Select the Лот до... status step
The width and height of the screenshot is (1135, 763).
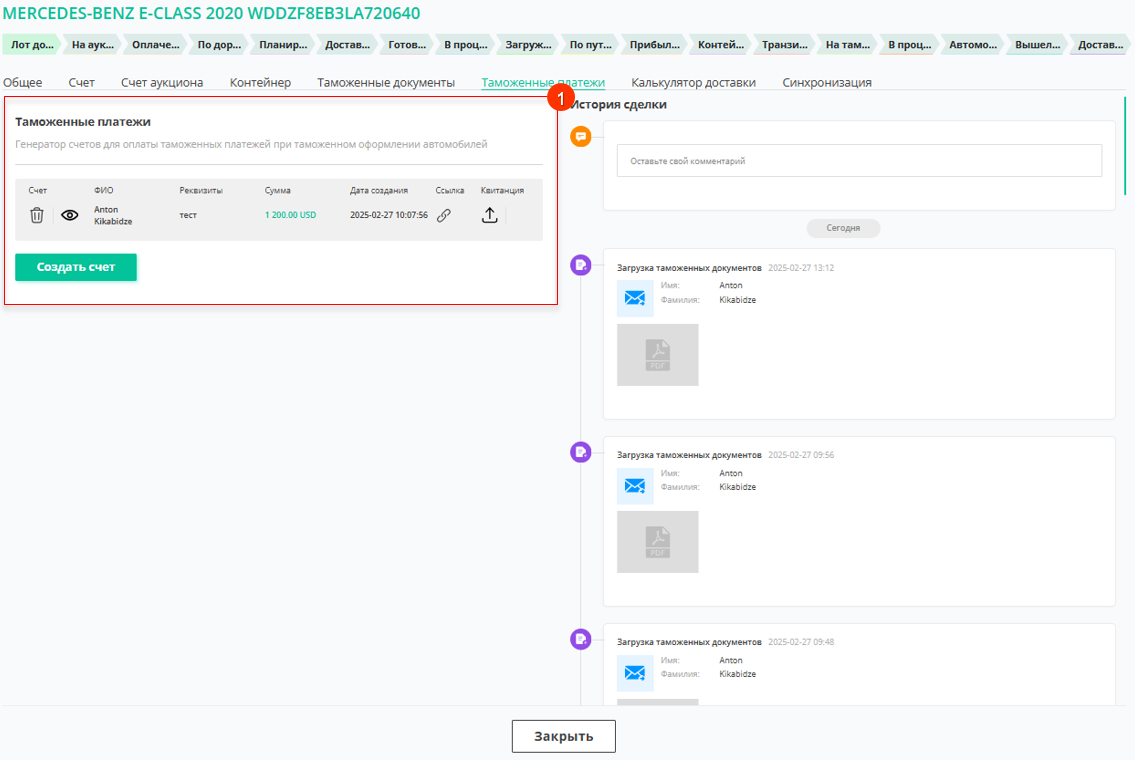[x=33, y=45]
